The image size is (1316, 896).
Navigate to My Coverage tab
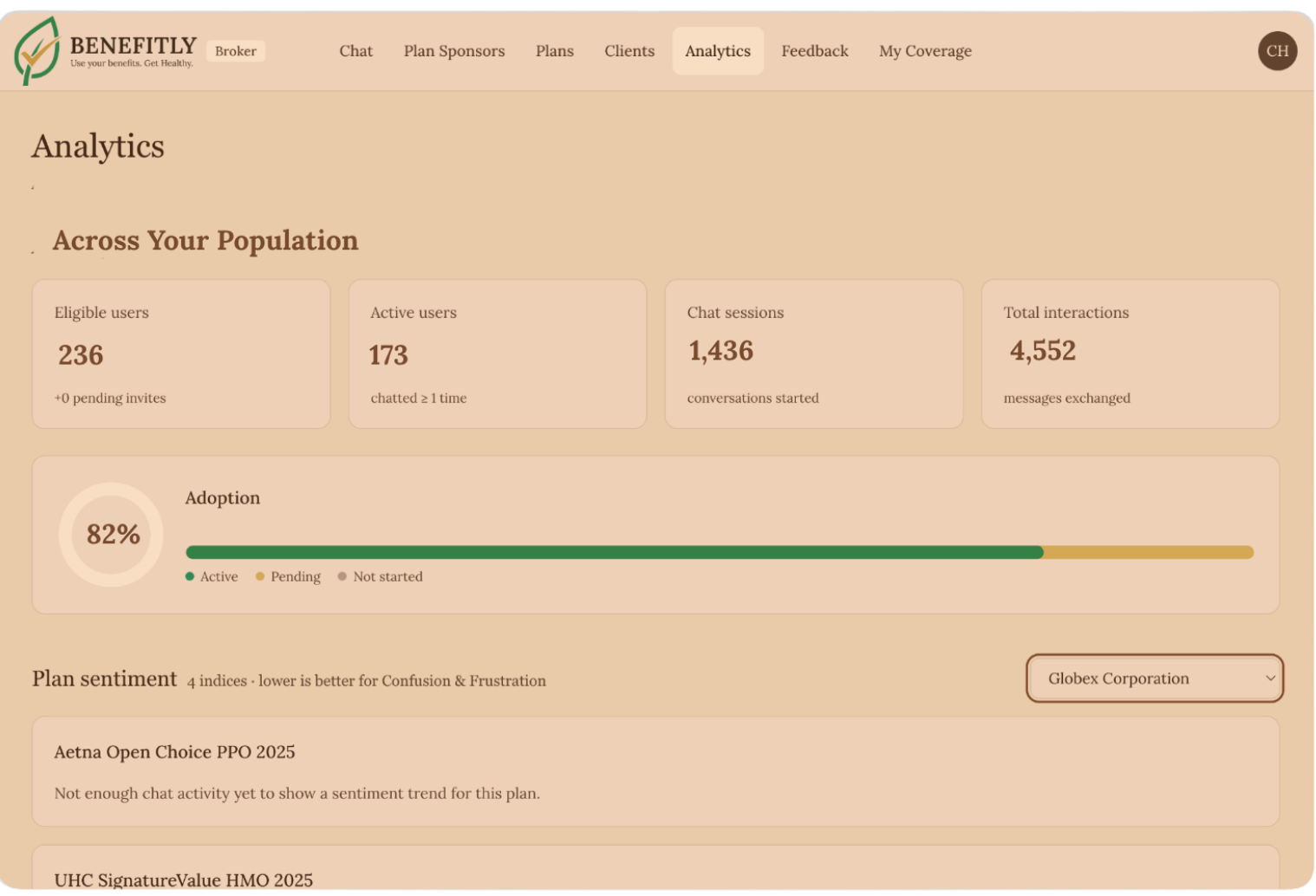(925, 51)
